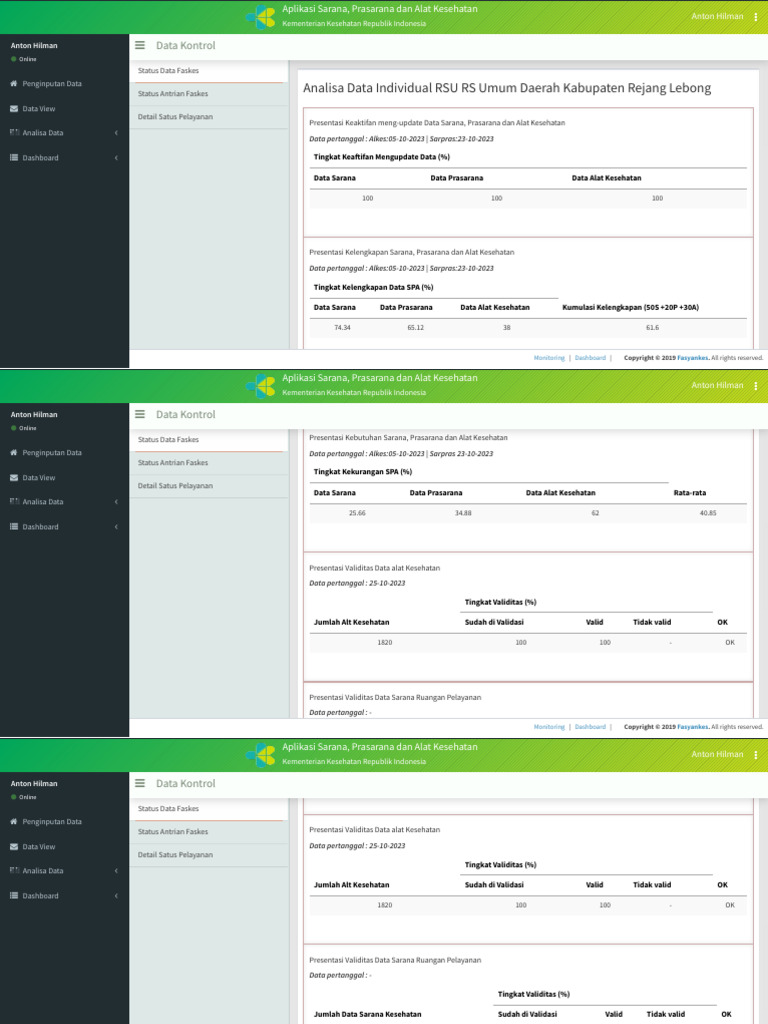Click the envelope icon beside Data View, middle sidebar
The height and width of the screenshot is (1024, 768).
click(14, 478)
